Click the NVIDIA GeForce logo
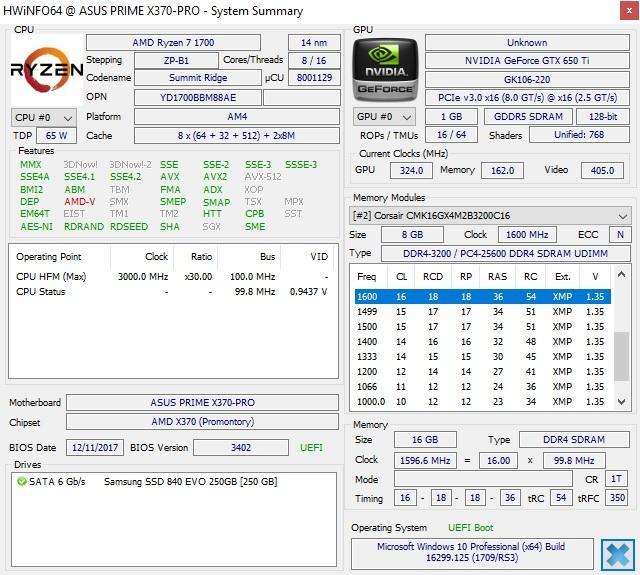The width and height of the screenshot is (640, 575). (385, 70)
